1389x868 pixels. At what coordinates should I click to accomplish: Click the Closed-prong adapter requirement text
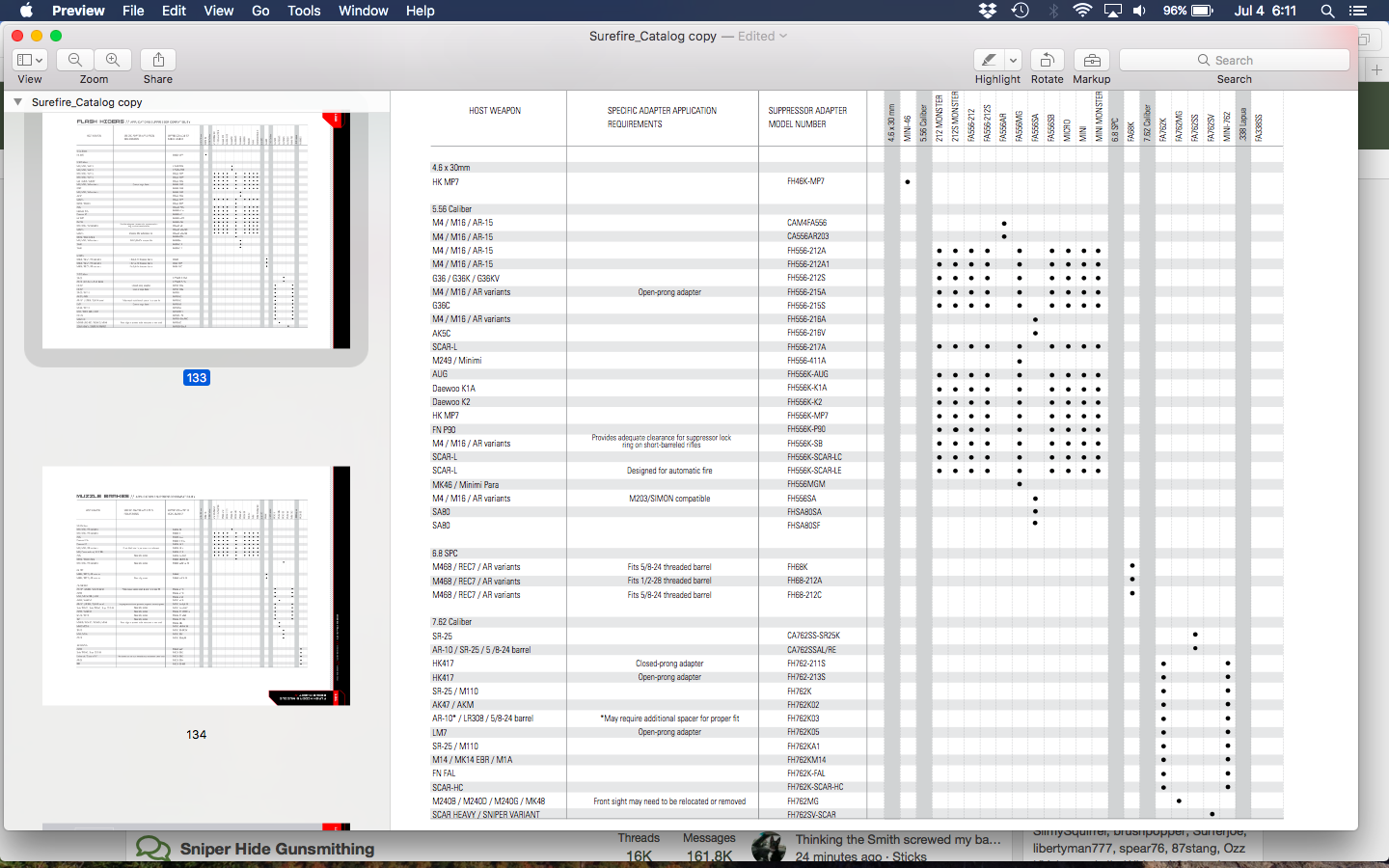click(x=669, y=664)
